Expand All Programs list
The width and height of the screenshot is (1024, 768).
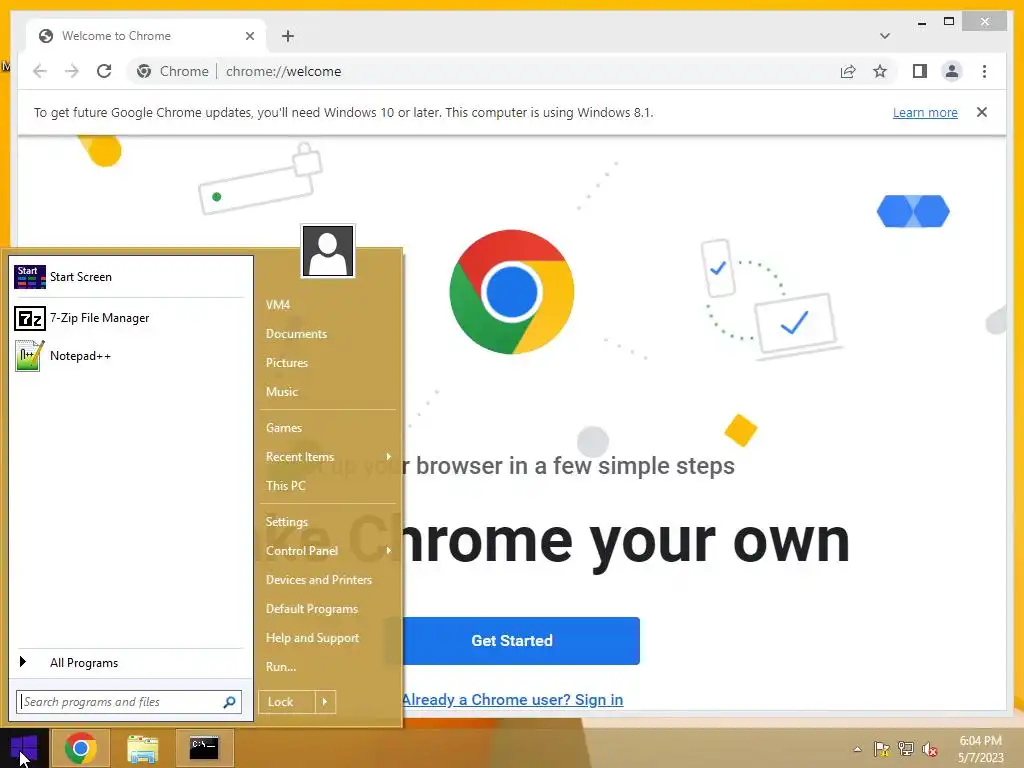[129, 663]
